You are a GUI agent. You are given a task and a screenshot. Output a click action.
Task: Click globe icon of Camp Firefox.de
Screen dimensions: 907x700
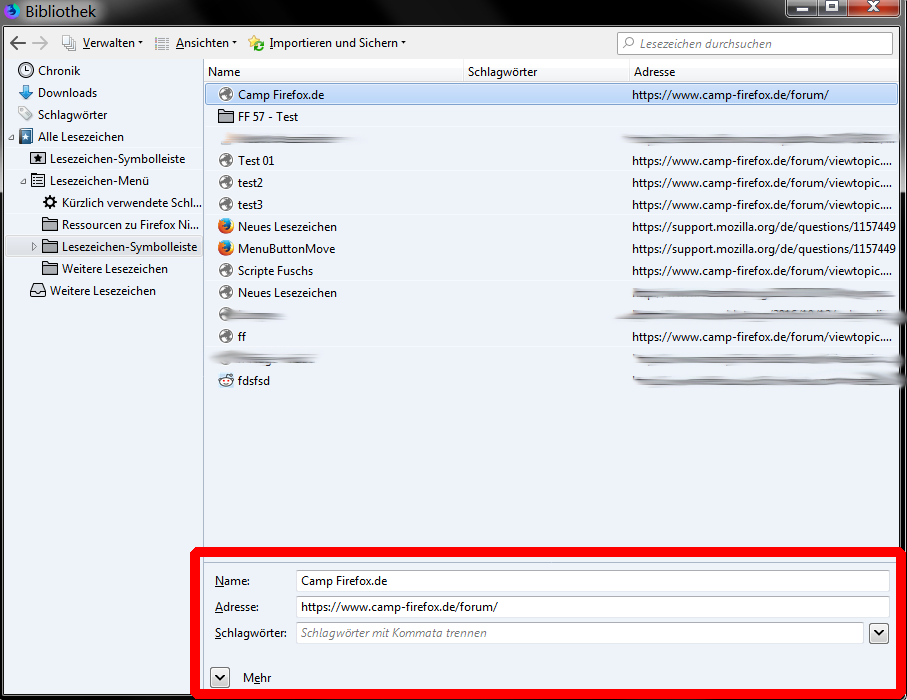tap(226, 94)
